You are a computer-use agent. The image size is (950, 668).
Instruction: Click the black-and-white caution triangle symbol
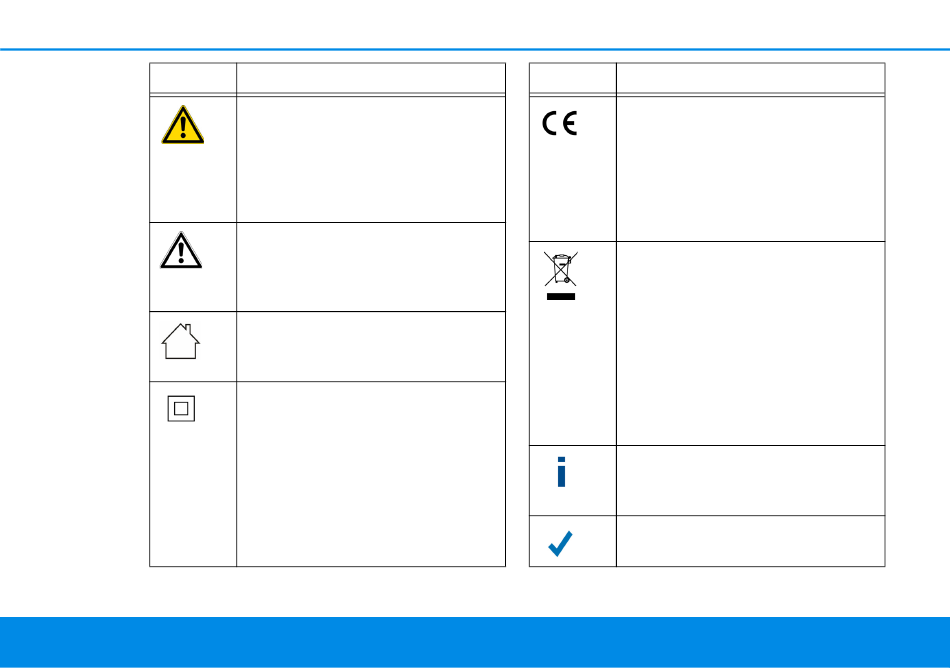(x=181, y=250)
